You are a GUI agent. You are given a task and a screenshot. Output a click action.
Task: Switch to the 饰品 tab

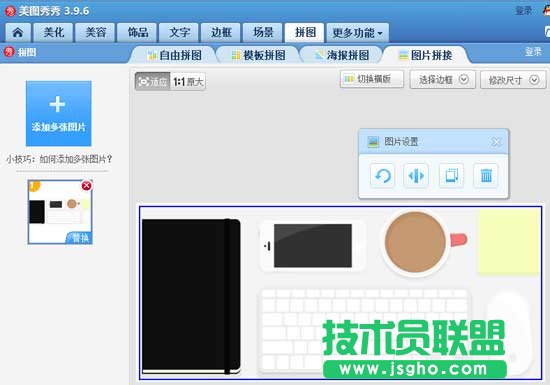point(137,33)
